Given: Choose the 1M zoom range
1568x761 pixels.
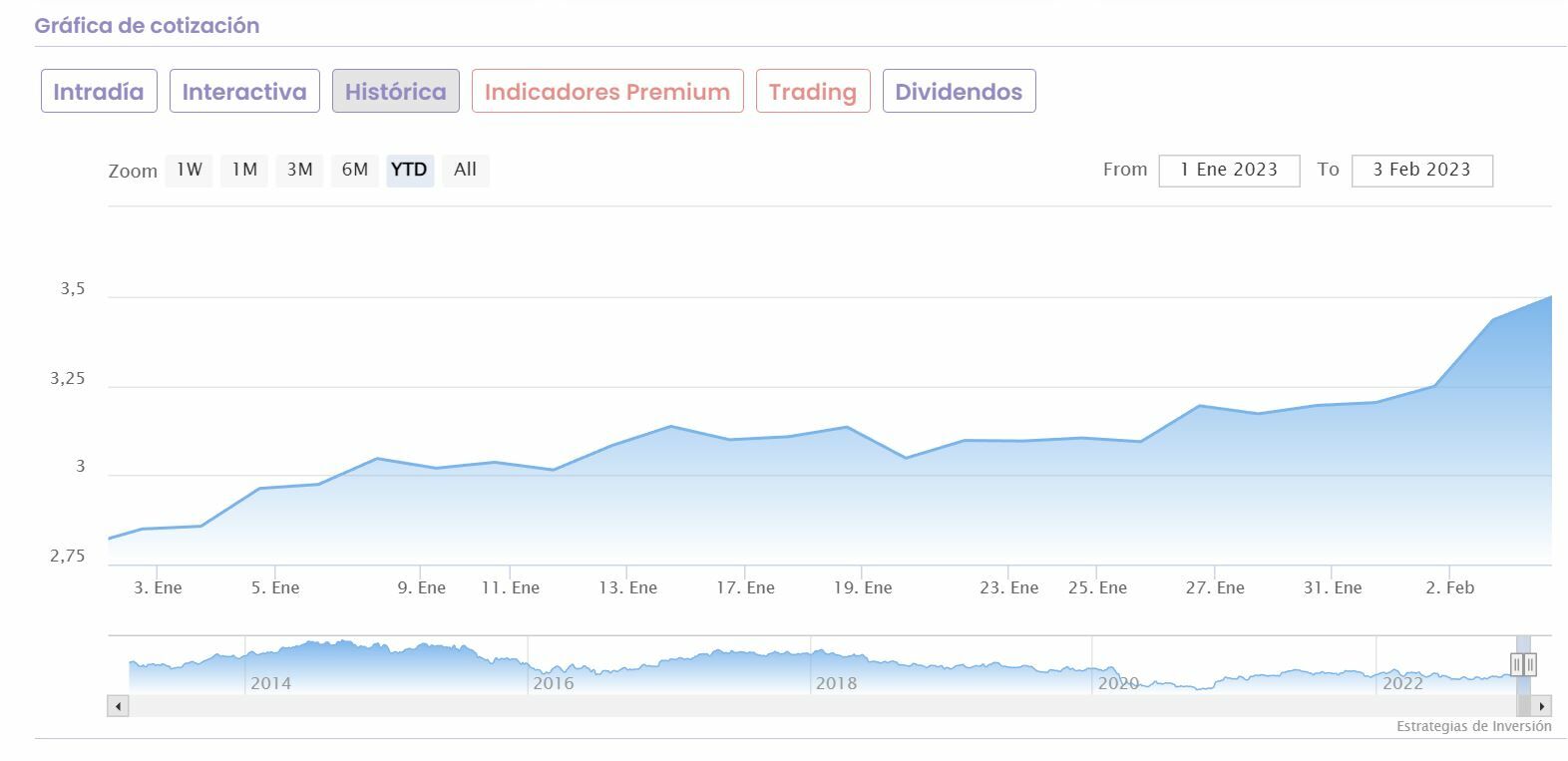Looking at the screenshot, I should point(244,170).
